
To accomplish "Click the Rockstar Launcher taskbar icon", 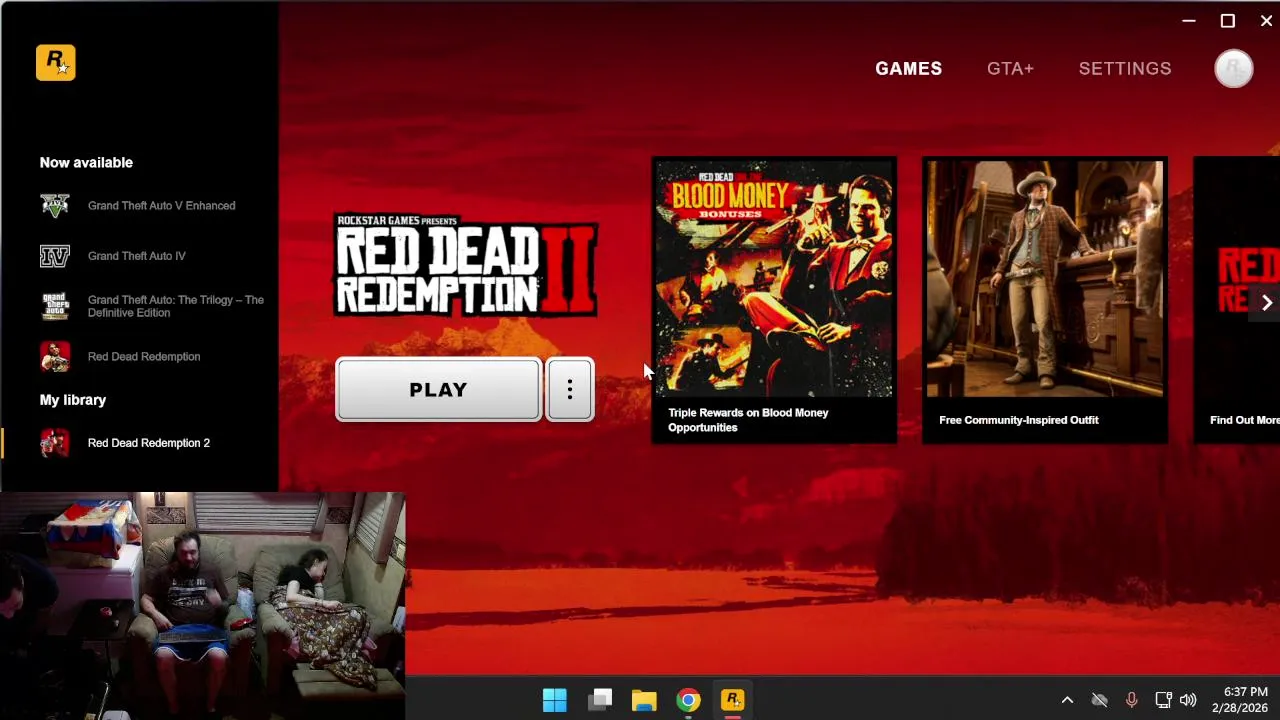I will (x=733, y=700).
